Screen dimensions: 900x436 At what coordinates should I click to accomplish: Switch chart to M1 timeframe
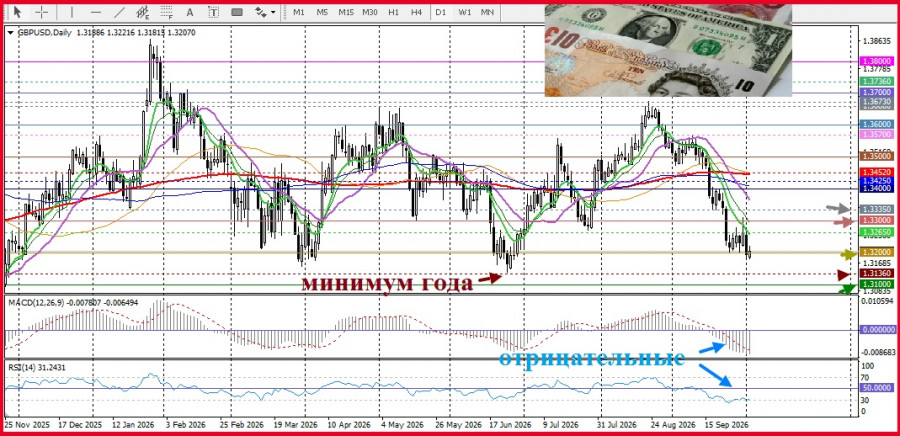298,12
